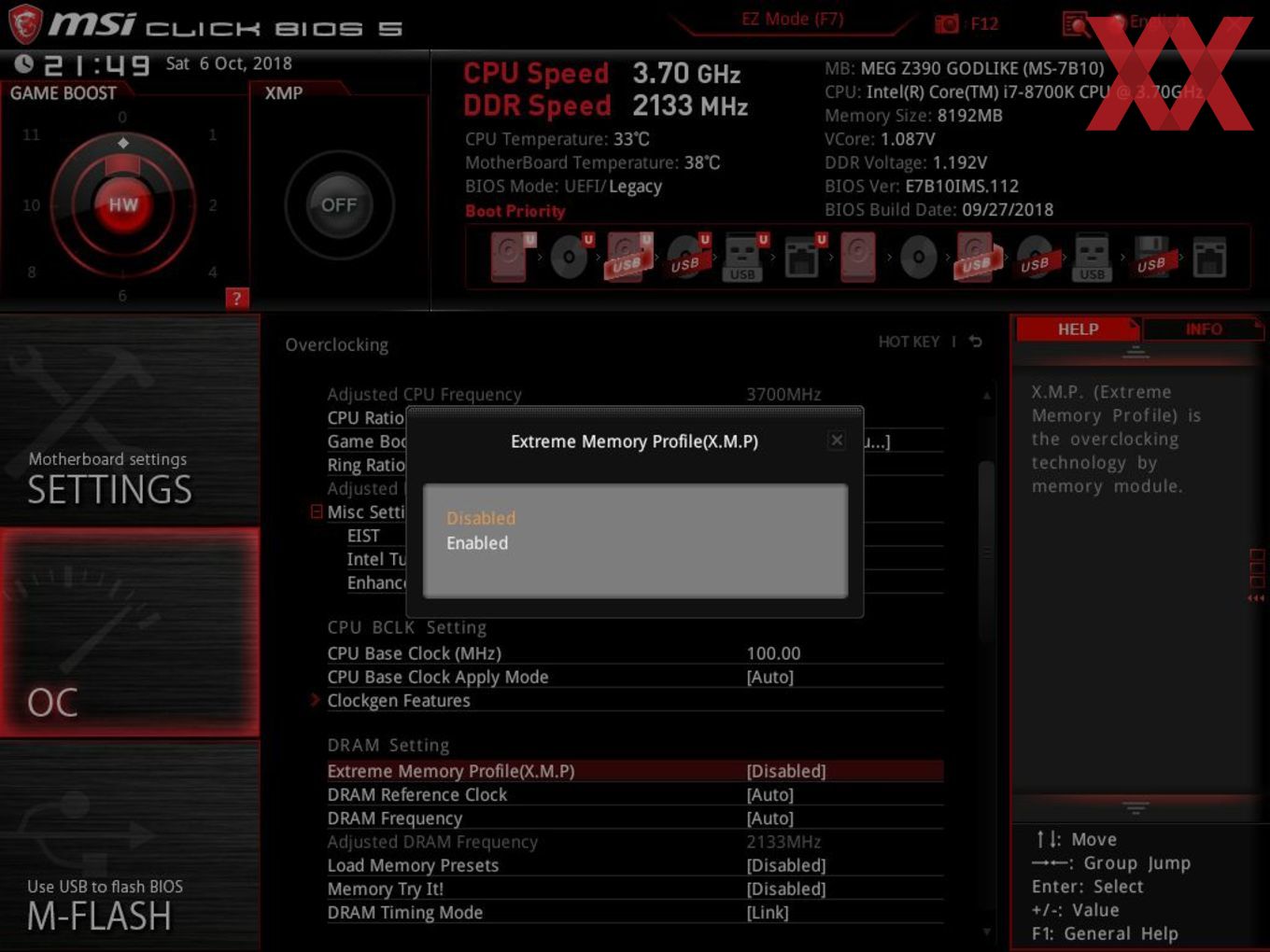This screenshot has width=1270, height=952.
Task: Select the DRAM Reference Clock label
Action: point(417,794)
